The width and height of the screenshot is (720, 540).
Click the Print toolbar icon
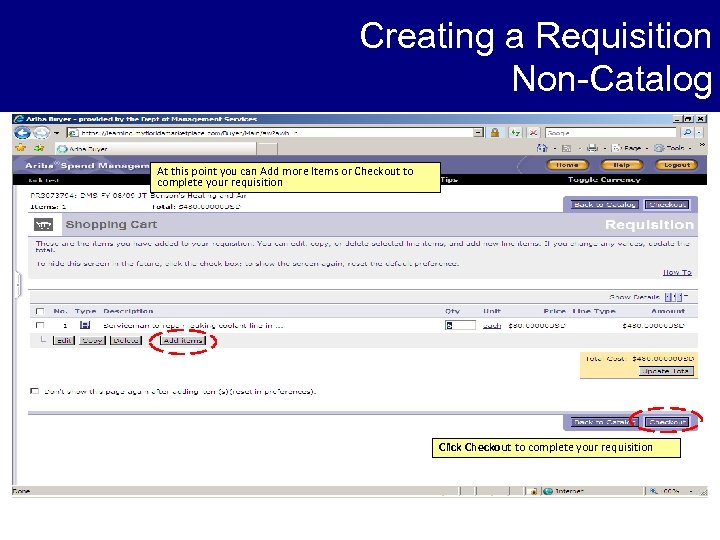point(592,148)
